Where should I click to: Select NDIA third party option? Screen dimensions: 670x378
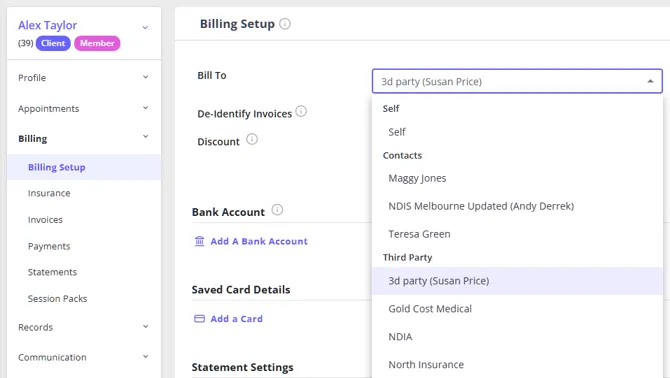[x=517, y=337]
